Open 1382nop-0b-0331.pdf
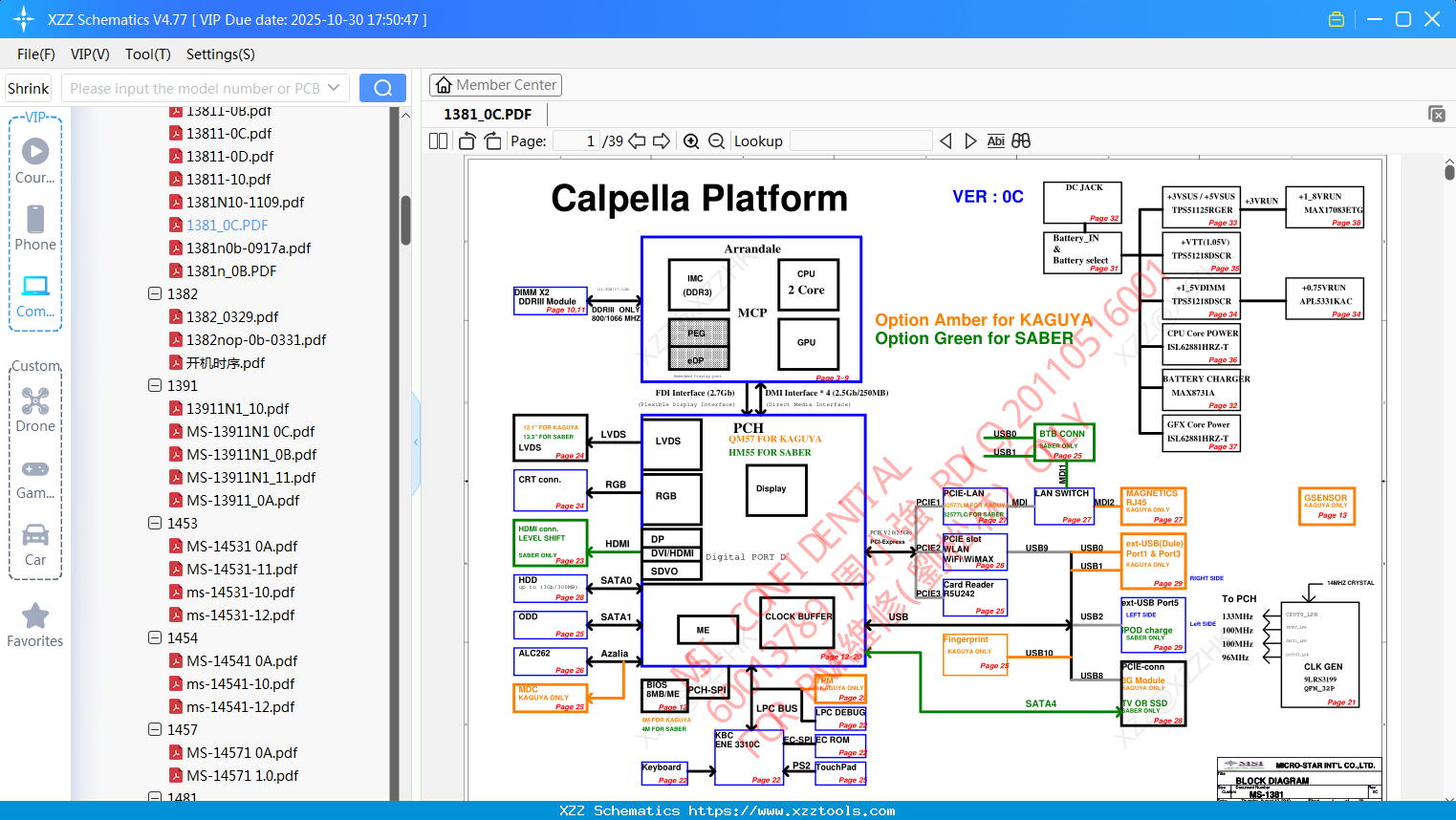 tap(256, 339)
